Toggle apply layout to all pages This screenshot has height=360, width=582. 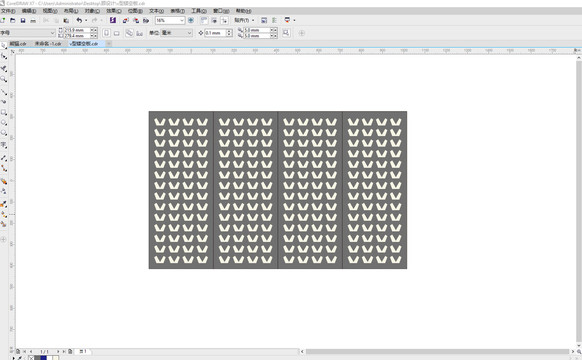tap(129, 33)
